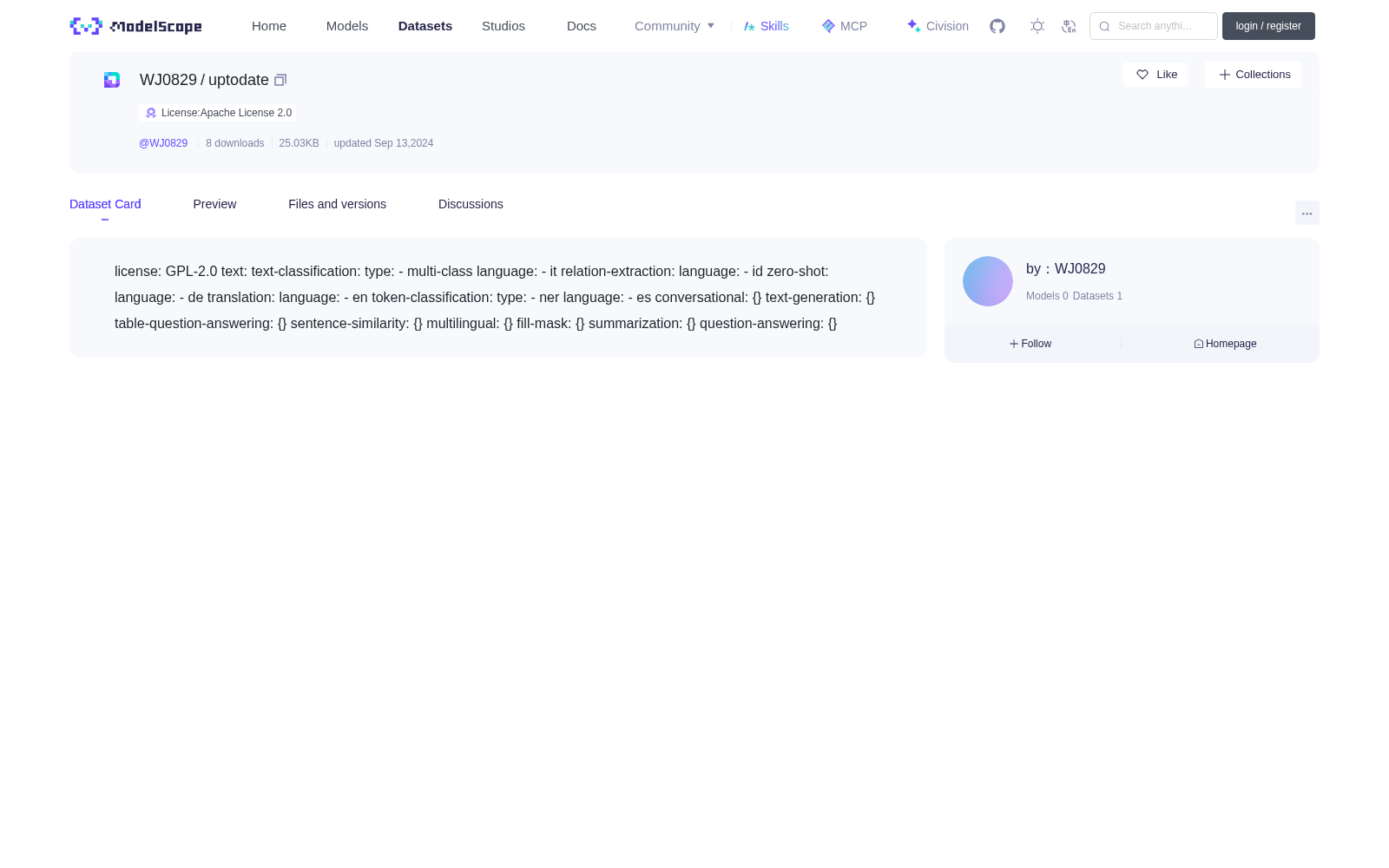This screenshot has width=1389, height=868.
Task: Switch to Files and versions tab
Action: click(x=337, y=204)
